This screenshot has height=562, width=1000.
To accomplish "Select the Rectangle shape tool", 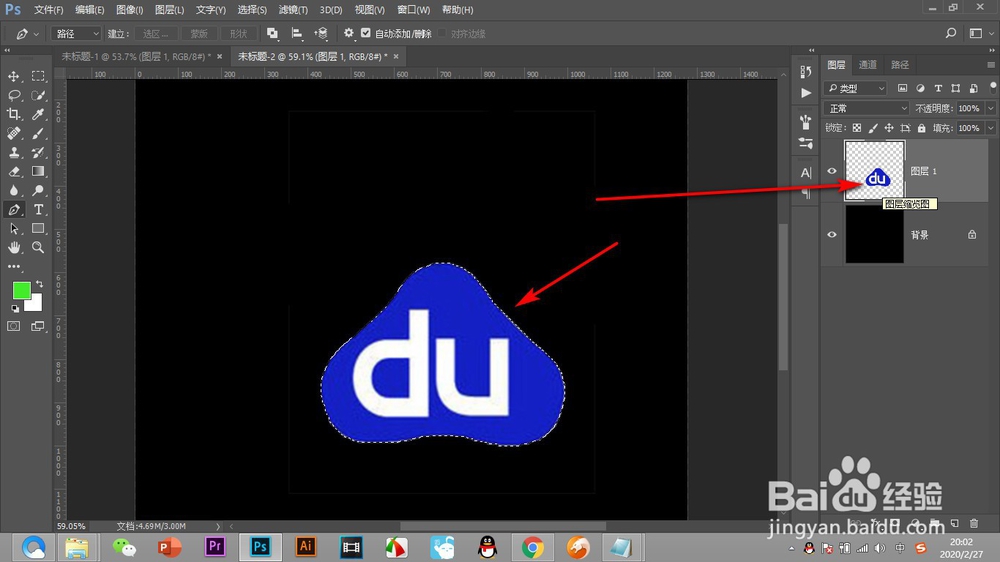I will pos(38,228).
